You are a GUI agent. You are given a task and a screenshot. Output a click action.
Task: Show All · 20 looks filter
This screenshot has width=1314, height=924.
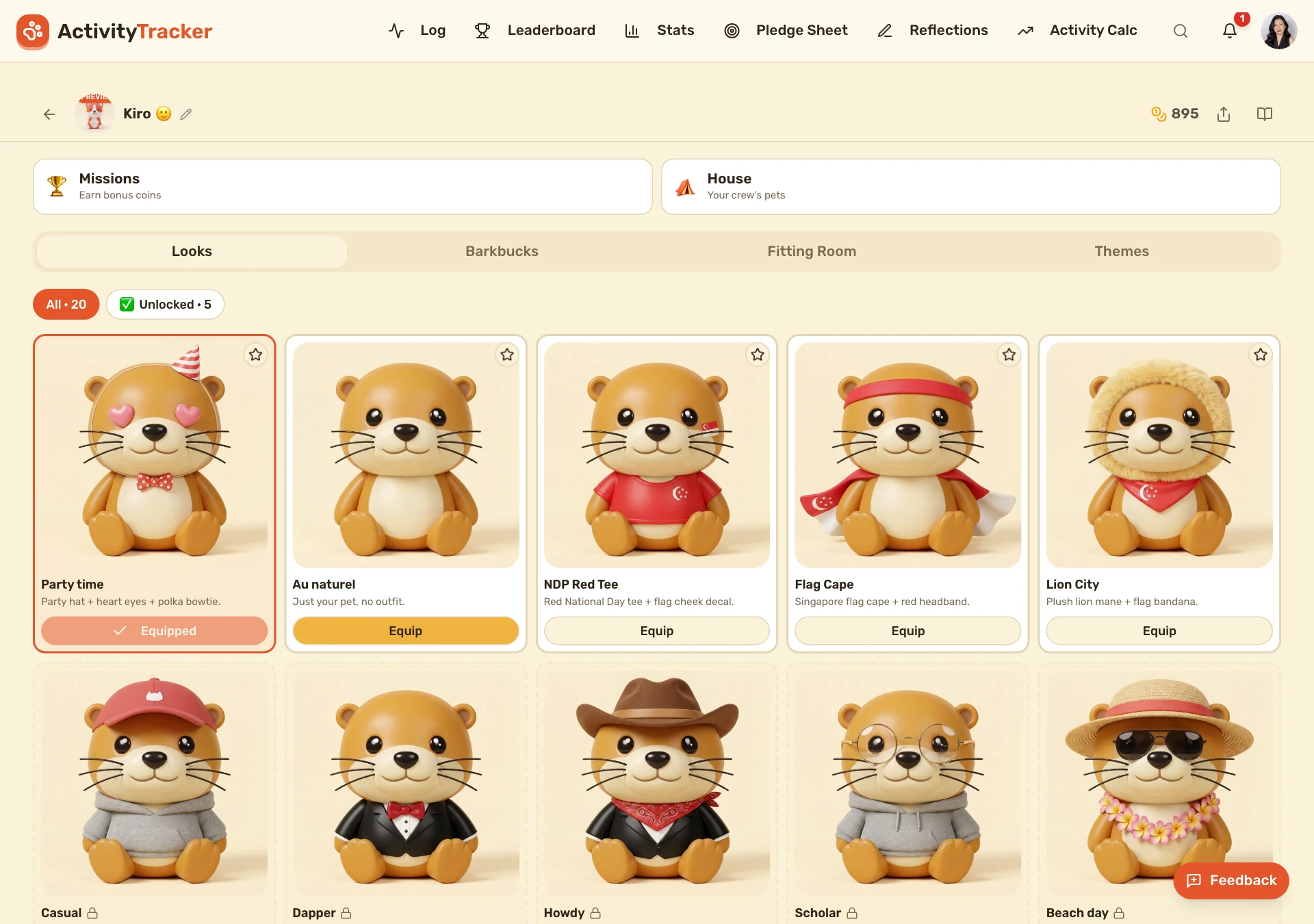click(x=66, y=305)
